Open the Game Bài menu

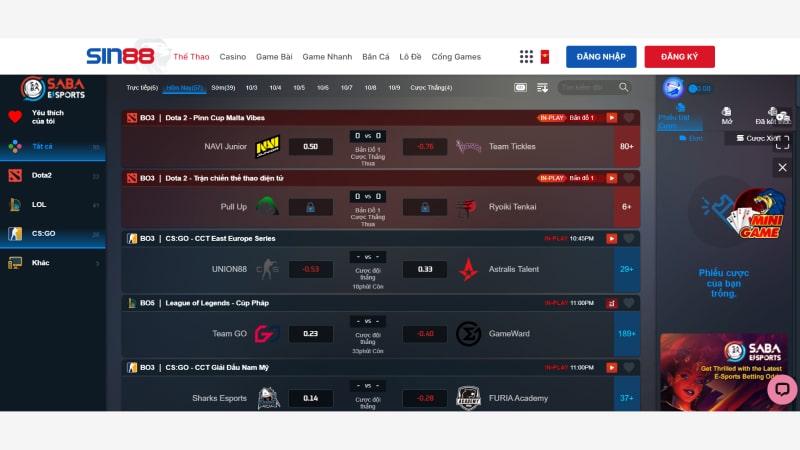[x=274, y=57]
